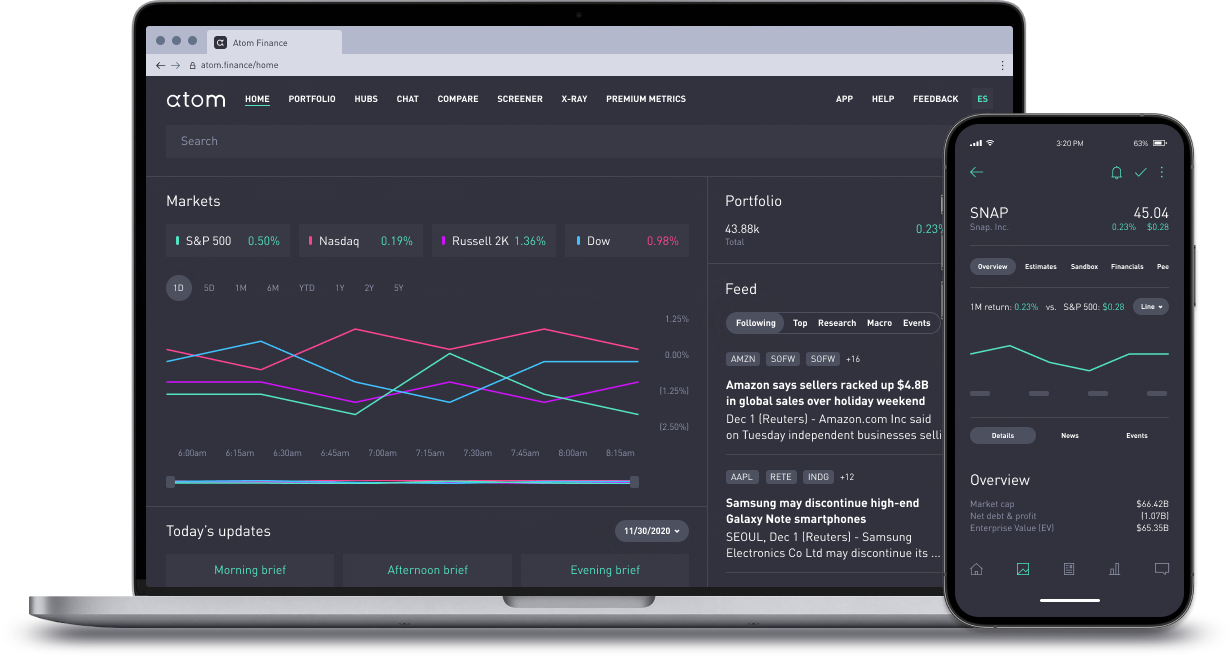The image size is (1230, 657).
Task: Open PREMIUM METRICS nav item
Action: (646, 99)
